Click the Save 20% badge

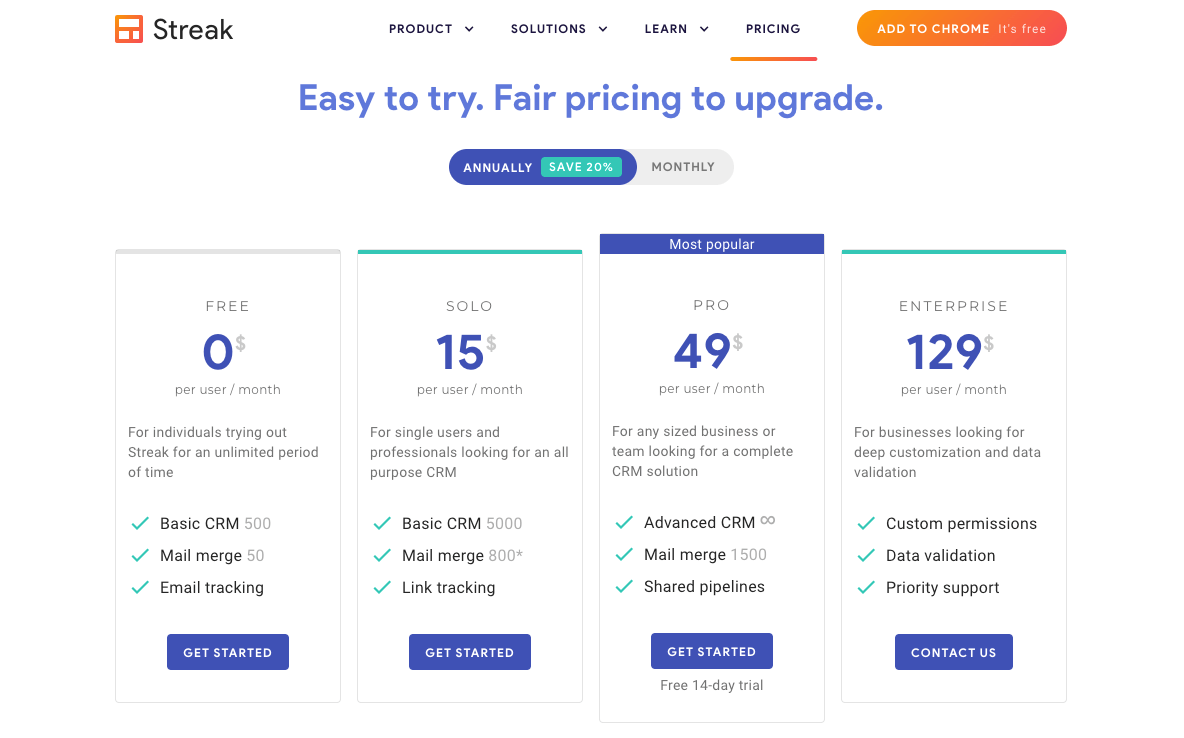click(x=581, y=167)
